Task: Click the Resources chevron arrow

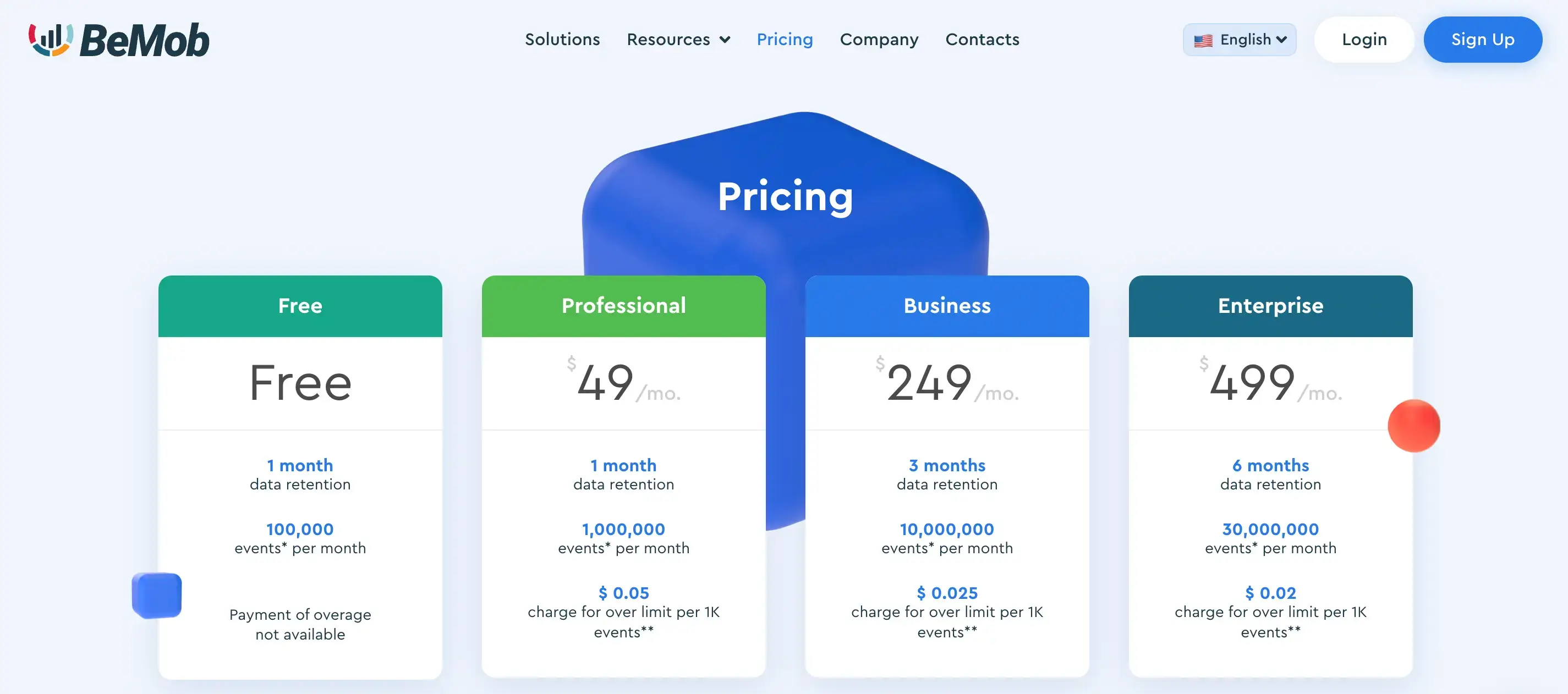Action: (725, 40)
